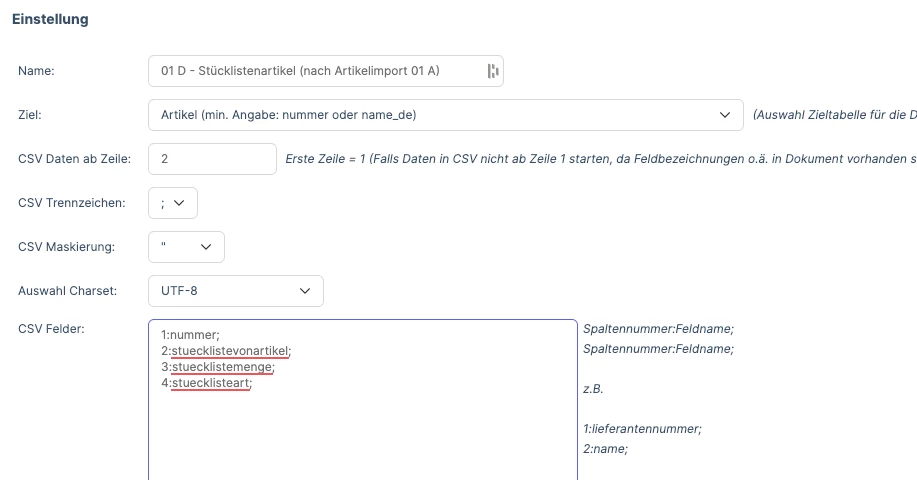Click the Name: label
The image size is (917, 480).
pyautogui.click(x=36, y=71)
